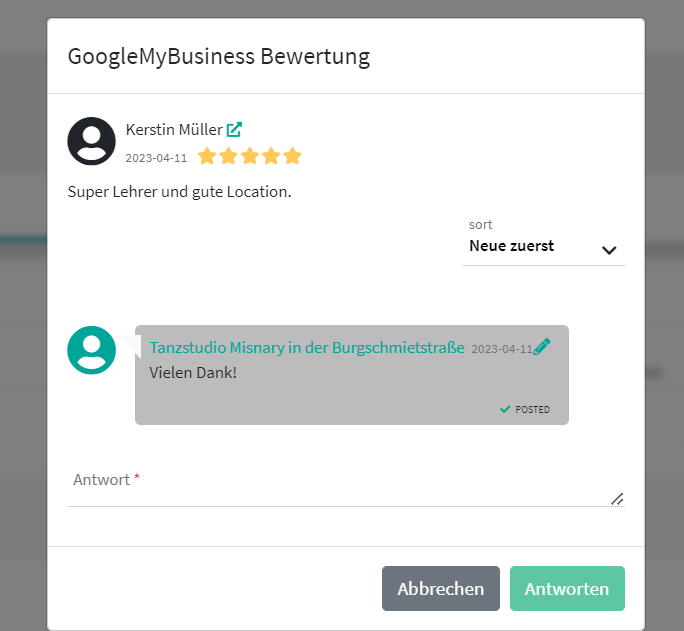Submit reply with the Antworten button
This screenshot has width=684, height=631.
tap(567, 589)
